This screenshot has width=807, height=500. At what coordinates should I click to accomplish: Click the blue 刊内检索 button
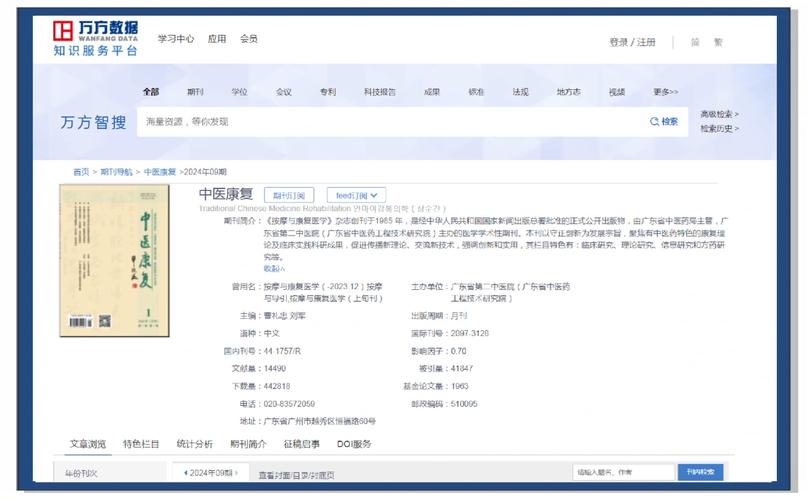pyautogui.click(x=700, y=472)
